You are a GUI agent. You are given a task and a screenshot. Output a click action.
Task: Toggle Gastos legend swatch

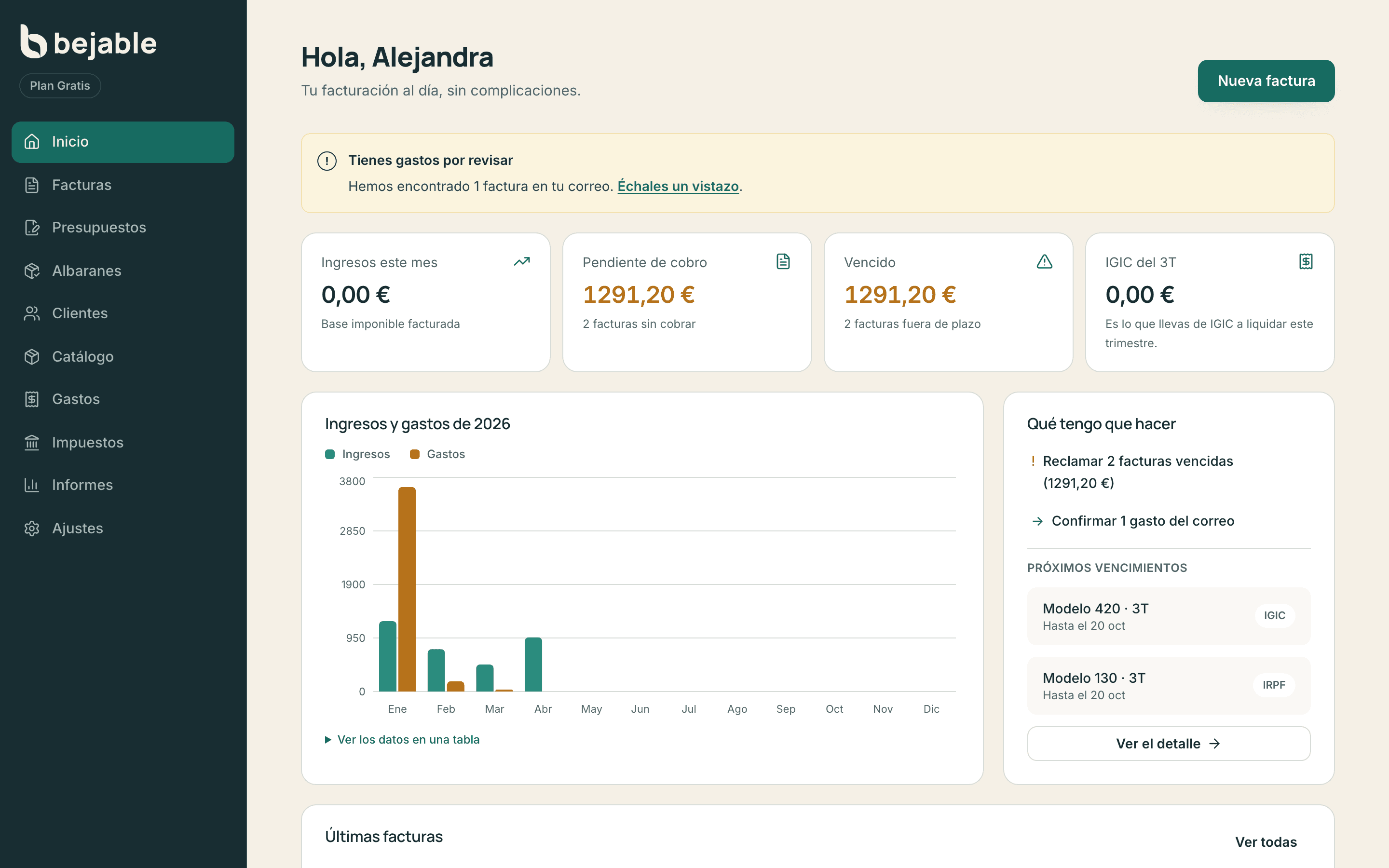point(414,454)
